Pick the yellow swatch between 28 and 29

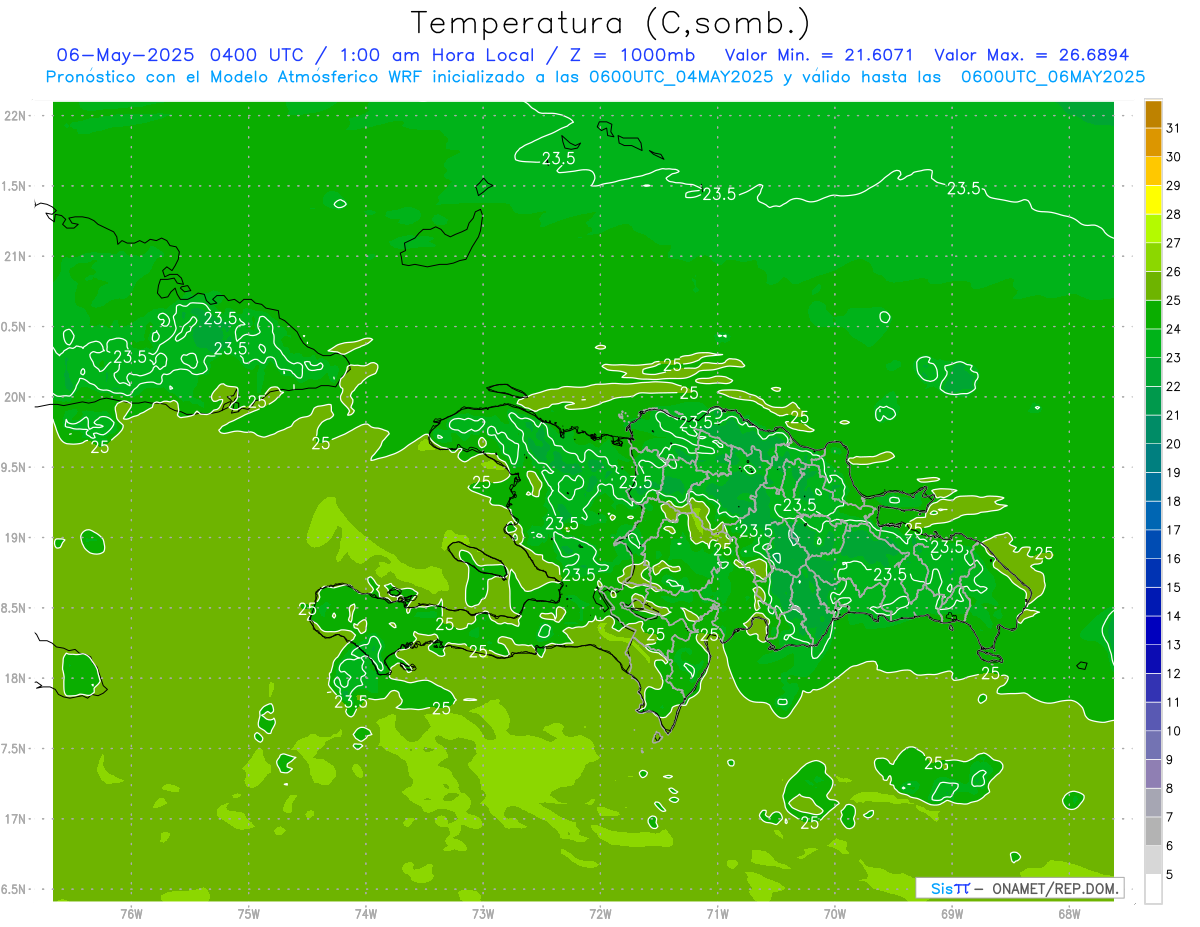tap(1153, 200)
